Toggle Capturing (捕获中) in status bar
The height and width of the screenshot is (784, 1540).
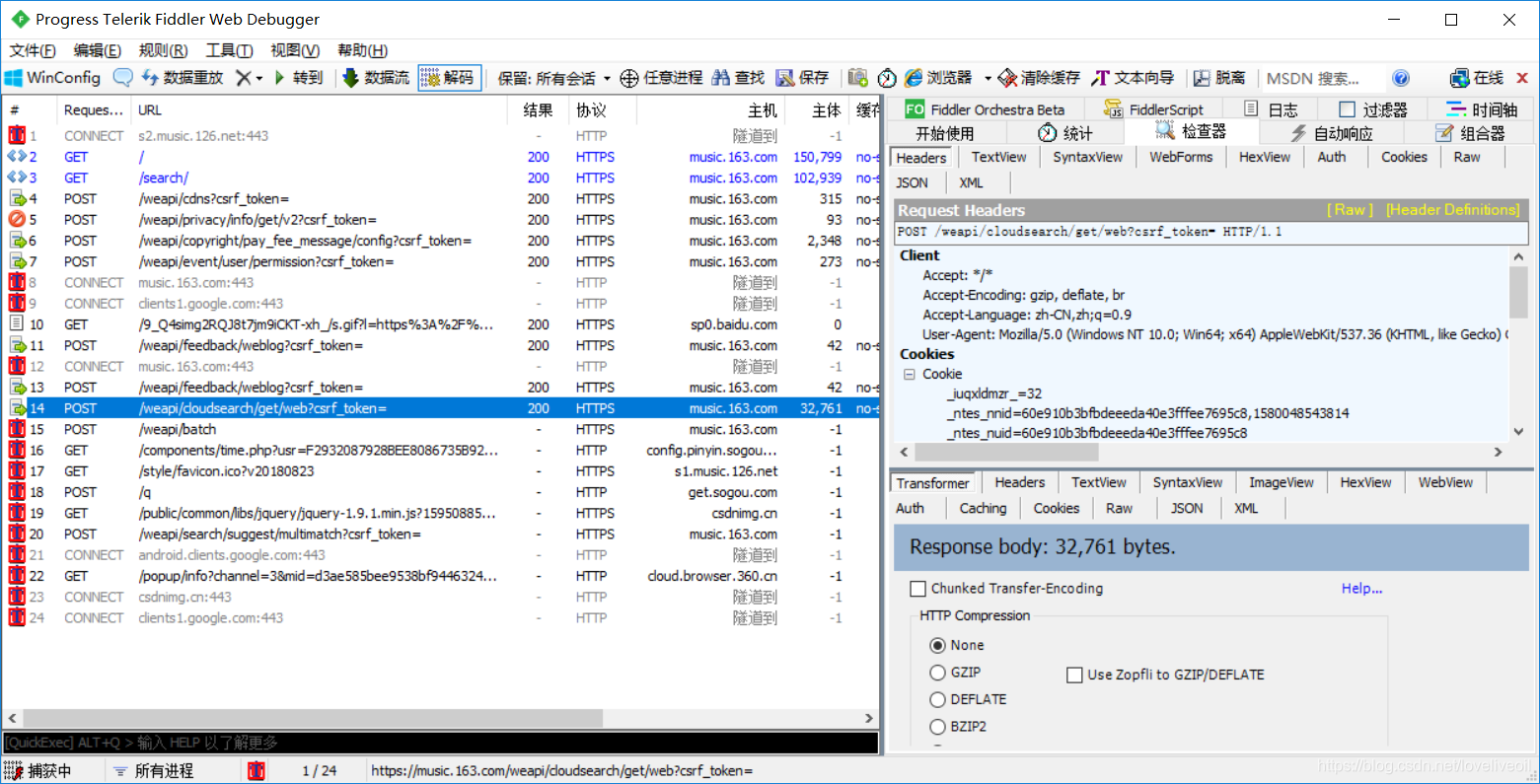(x=38, y=770)
